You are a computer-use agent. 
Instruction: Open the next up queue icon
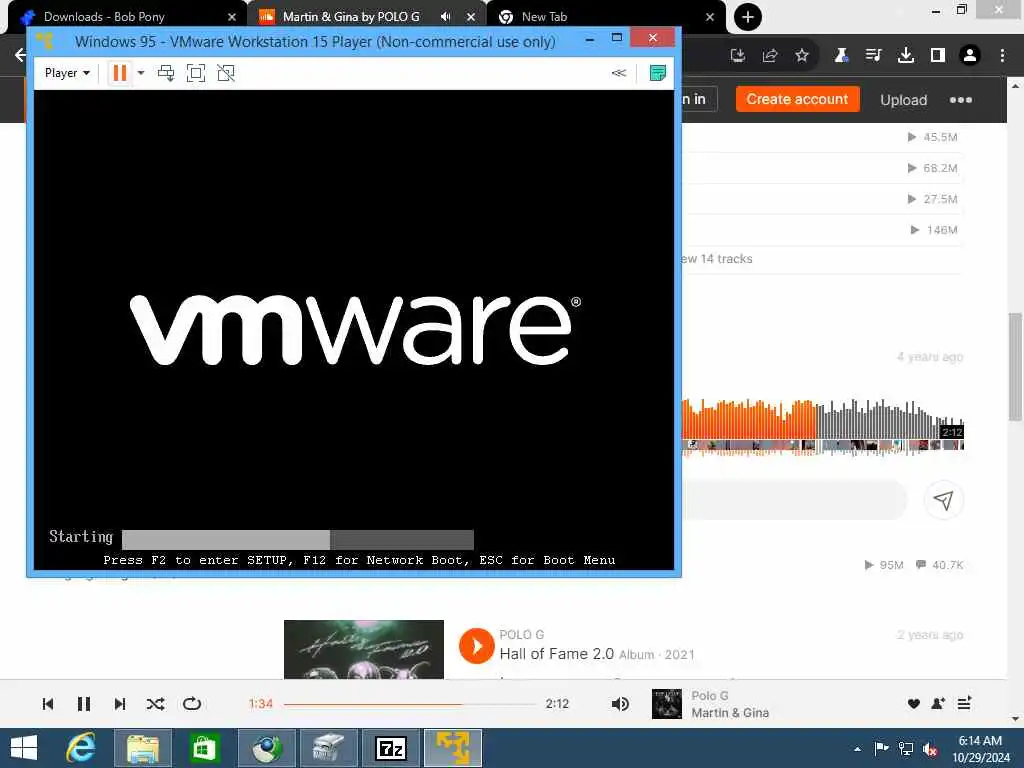click(965, 703)
